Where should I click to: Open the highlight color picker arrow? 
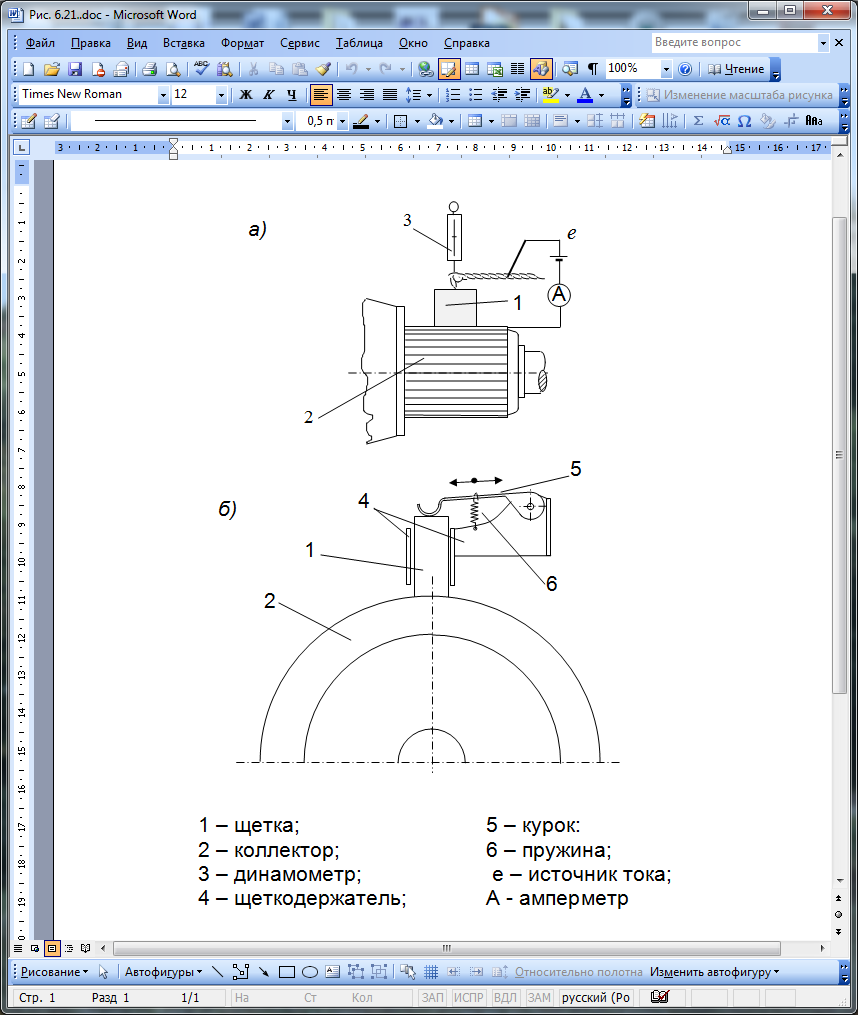tap(567, 95)
